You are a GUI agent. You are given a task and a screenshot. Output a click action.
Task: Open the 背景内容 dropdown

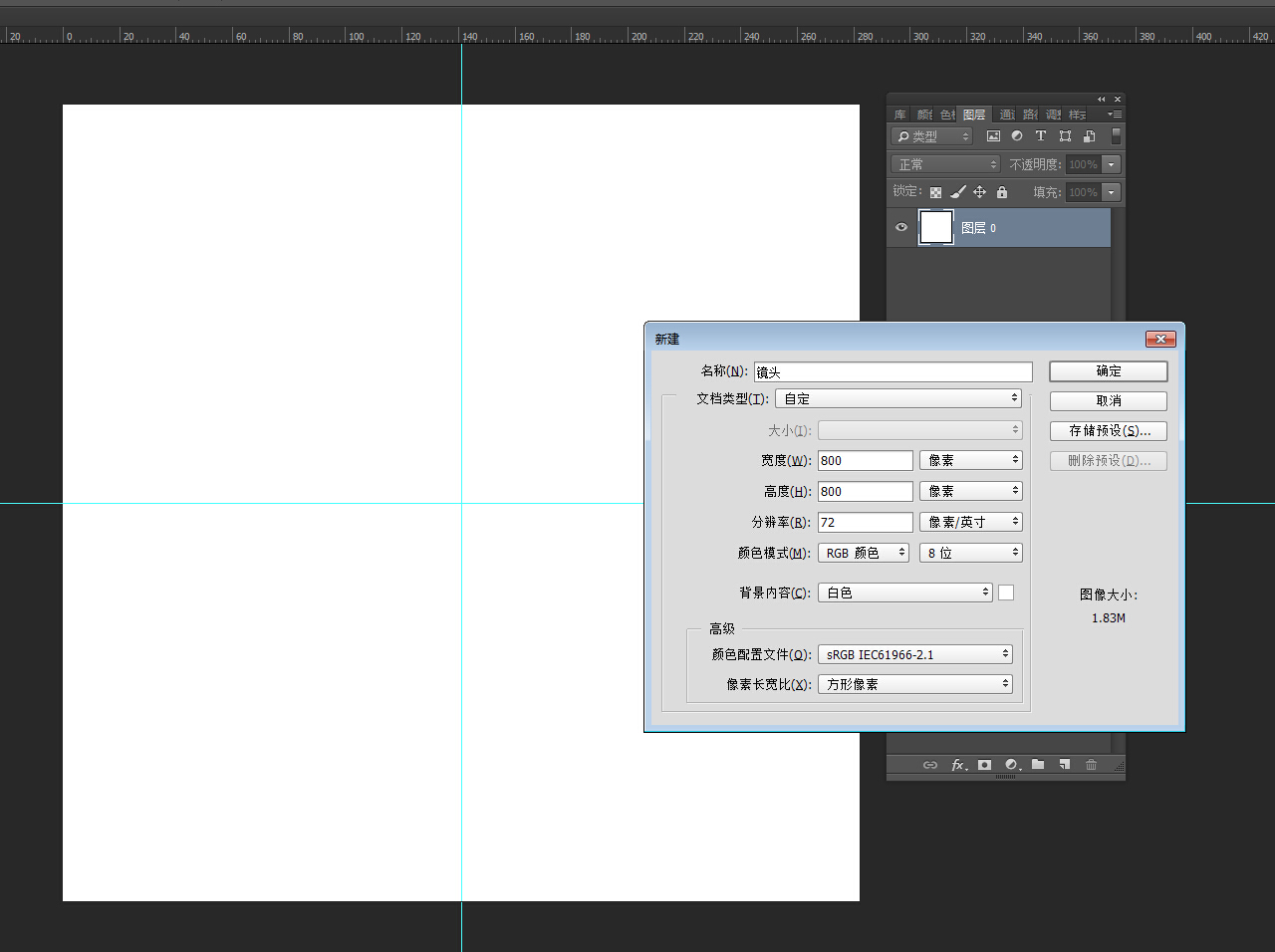pos(904,593)
